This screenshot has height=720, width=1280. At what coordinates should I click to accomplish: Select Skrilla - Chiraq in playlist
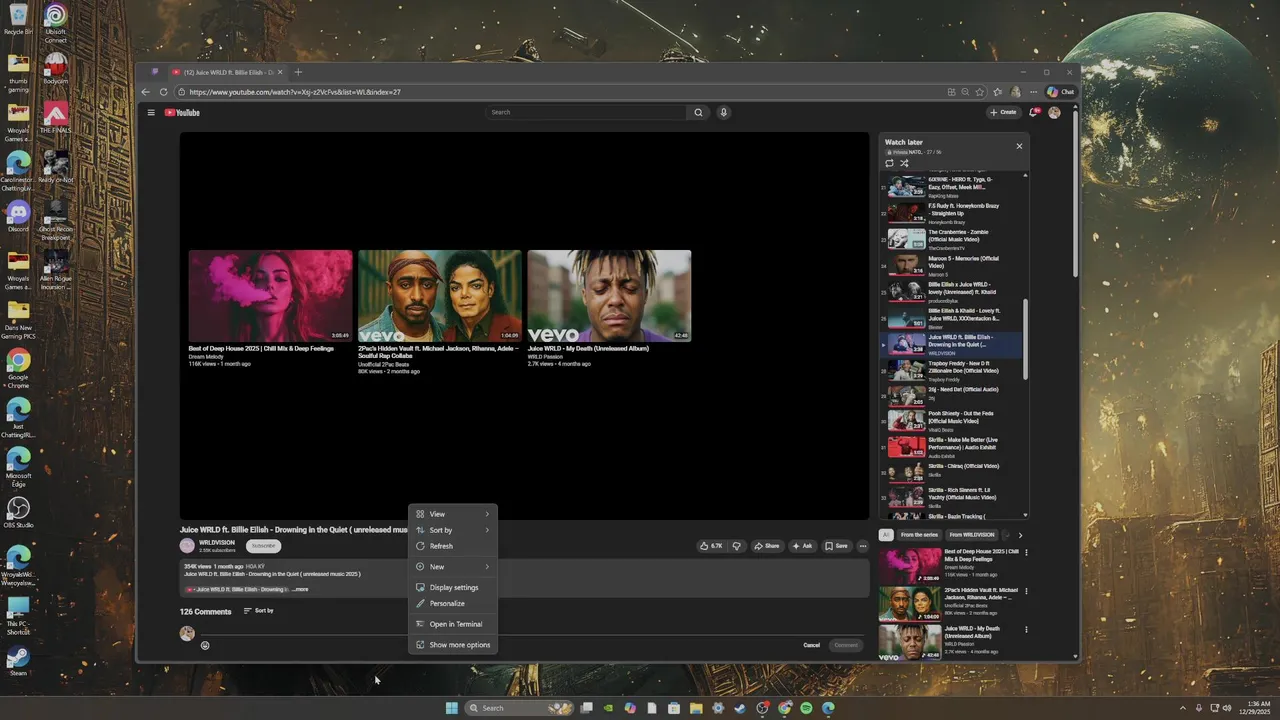point(951,471)
